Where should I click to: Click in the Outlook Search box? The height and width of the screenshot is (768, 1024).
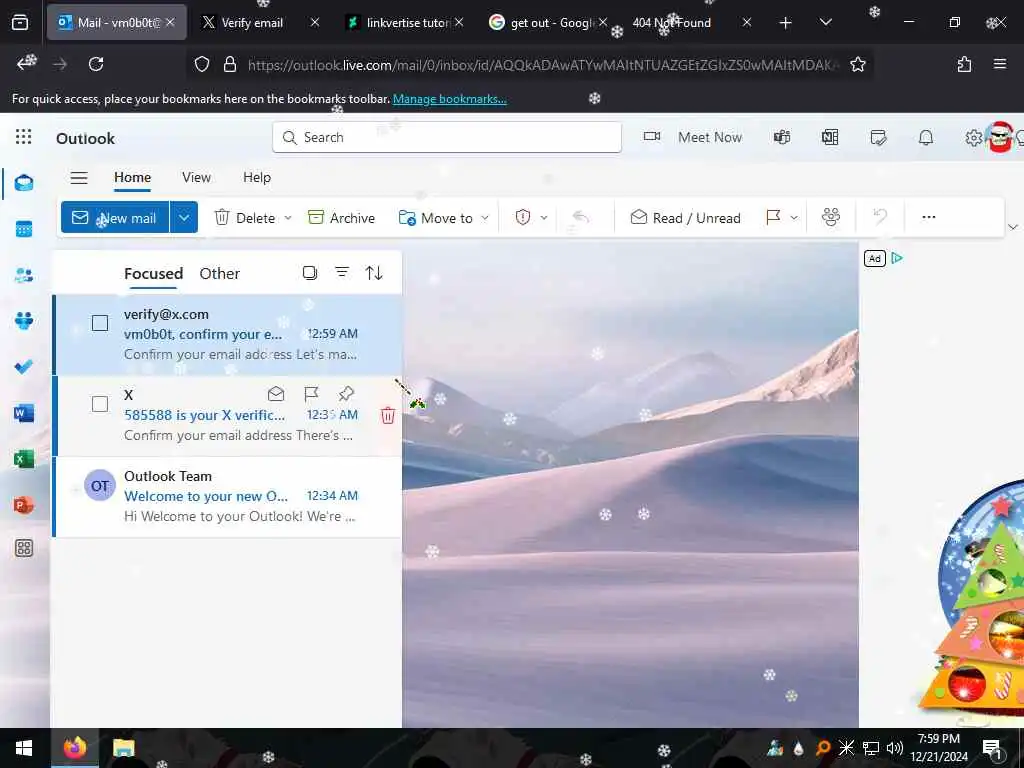coord(447,137)
